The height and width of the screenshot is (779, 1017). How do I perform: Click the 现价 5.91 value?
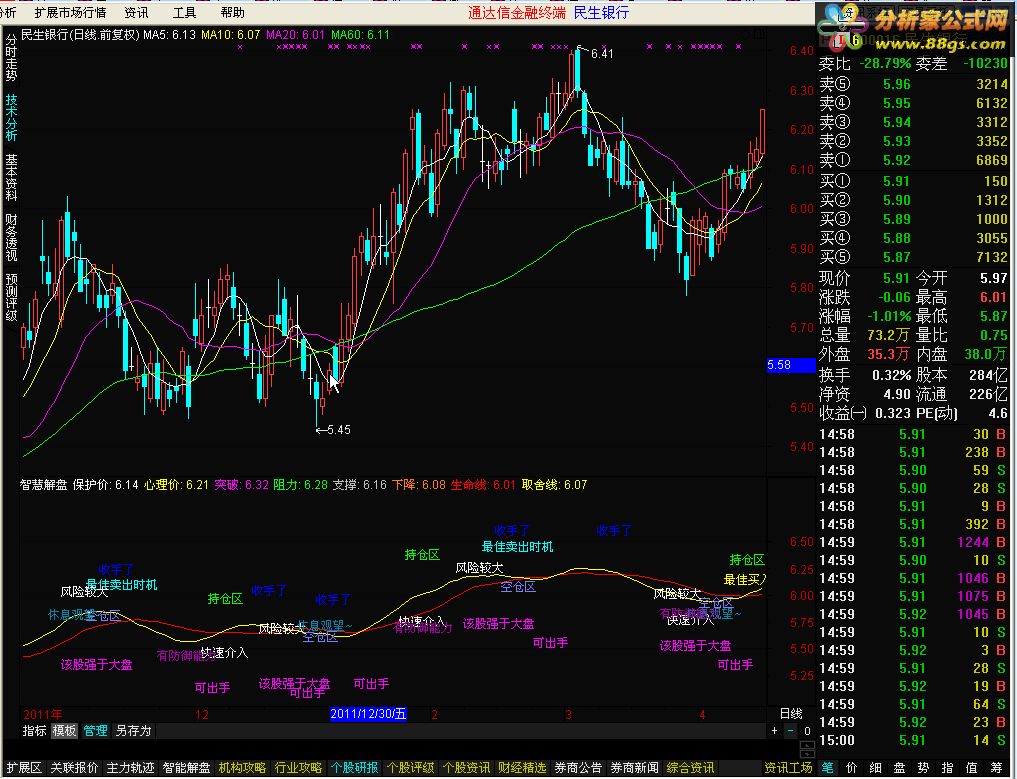click(896, 278)
